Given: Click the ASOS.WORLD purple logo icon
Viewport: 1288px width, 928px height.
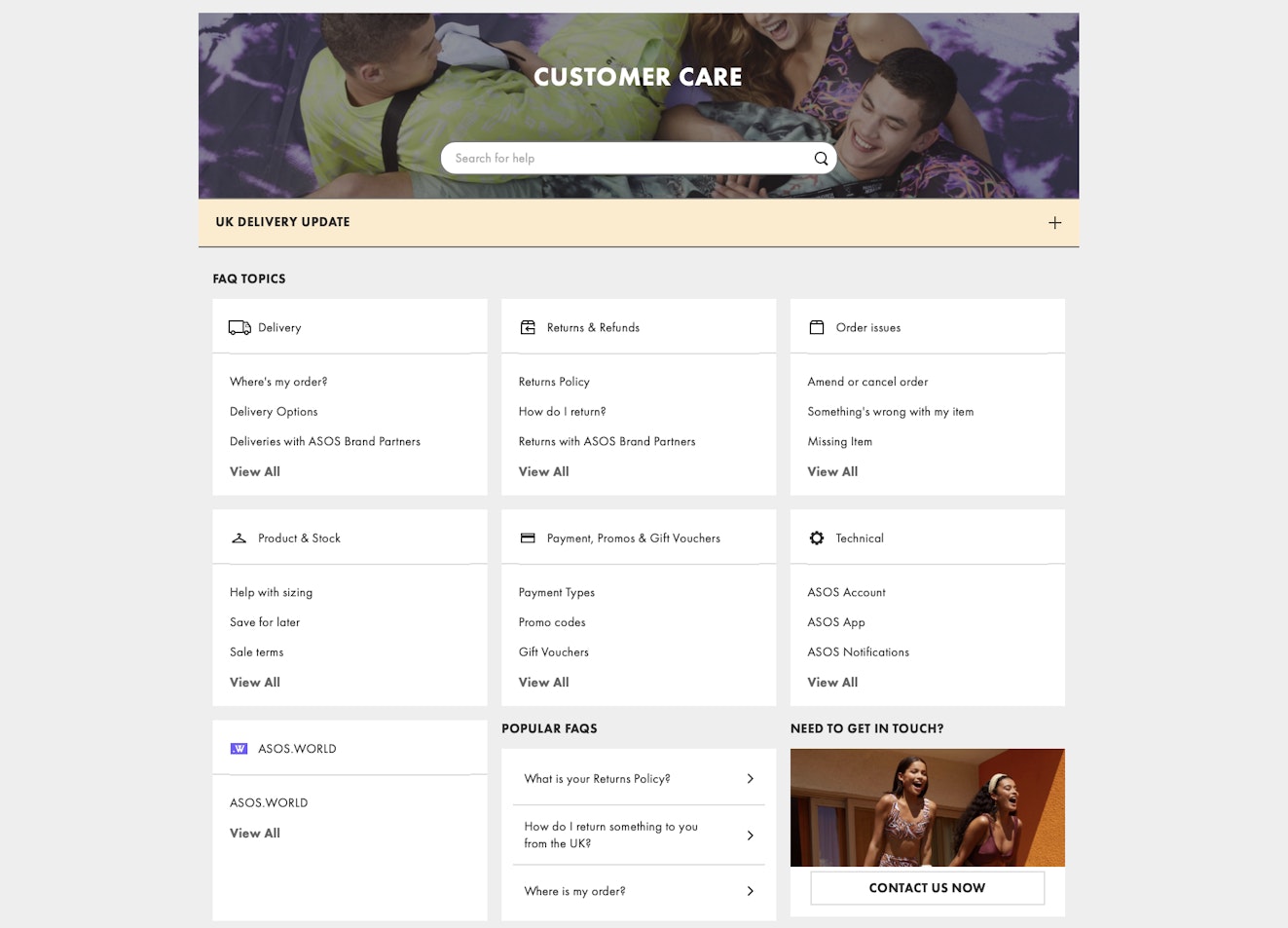Looking at the screenshot, I should [239, 749].
